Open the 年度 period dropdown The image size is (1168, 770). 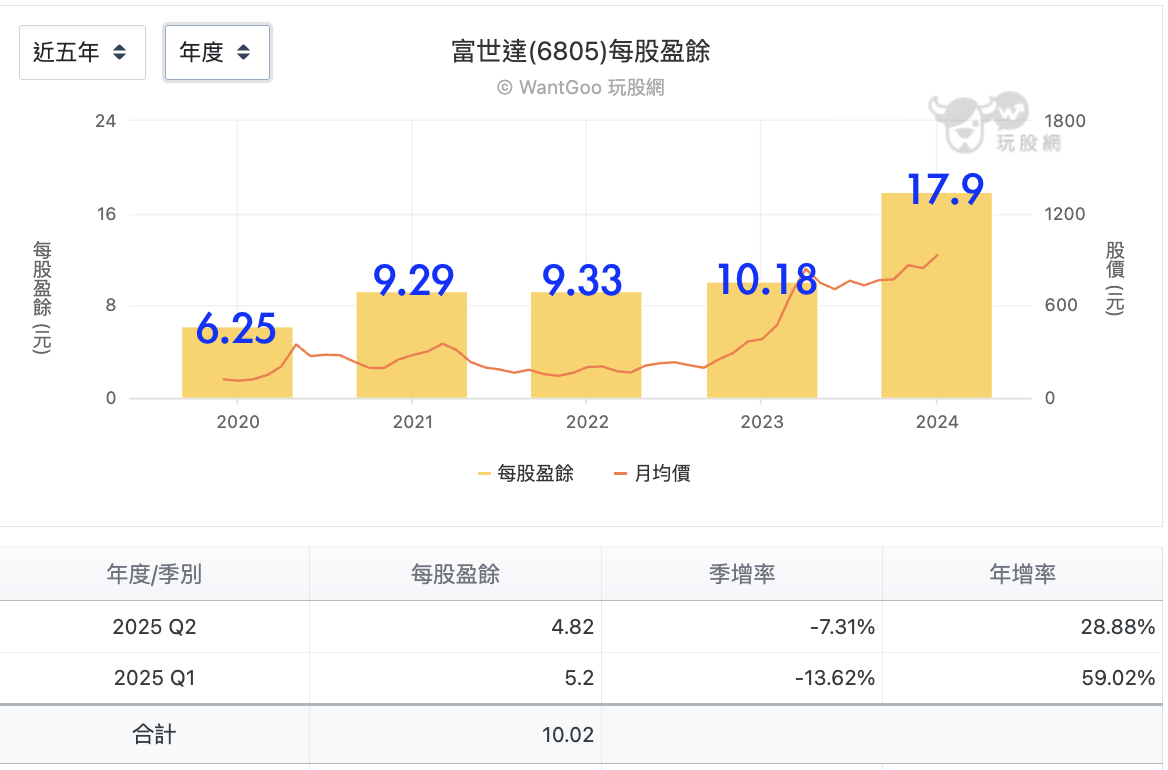pyautogui.click(x=217, y=53)
